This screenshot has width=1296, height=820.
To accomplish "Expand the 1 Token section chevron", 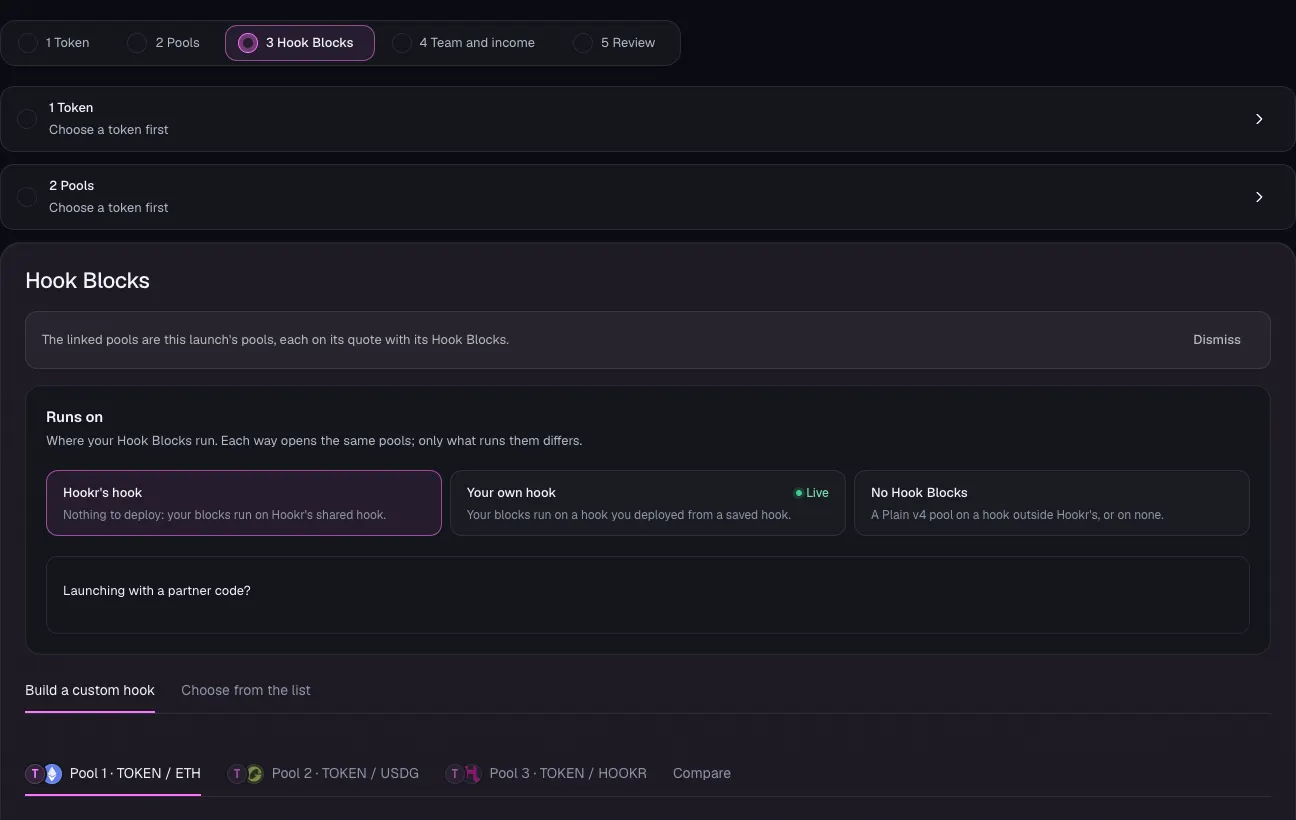I will 1259,119.
